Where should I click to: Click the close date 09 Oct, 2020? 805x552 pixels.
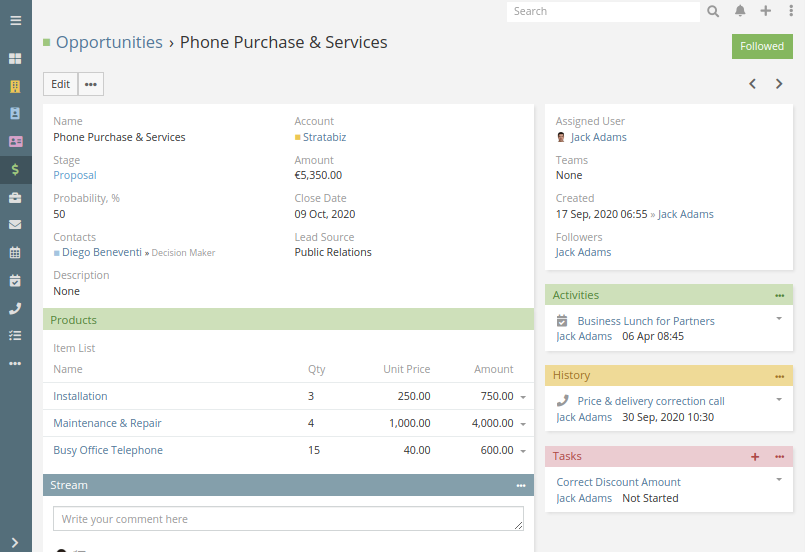point(325,214)
